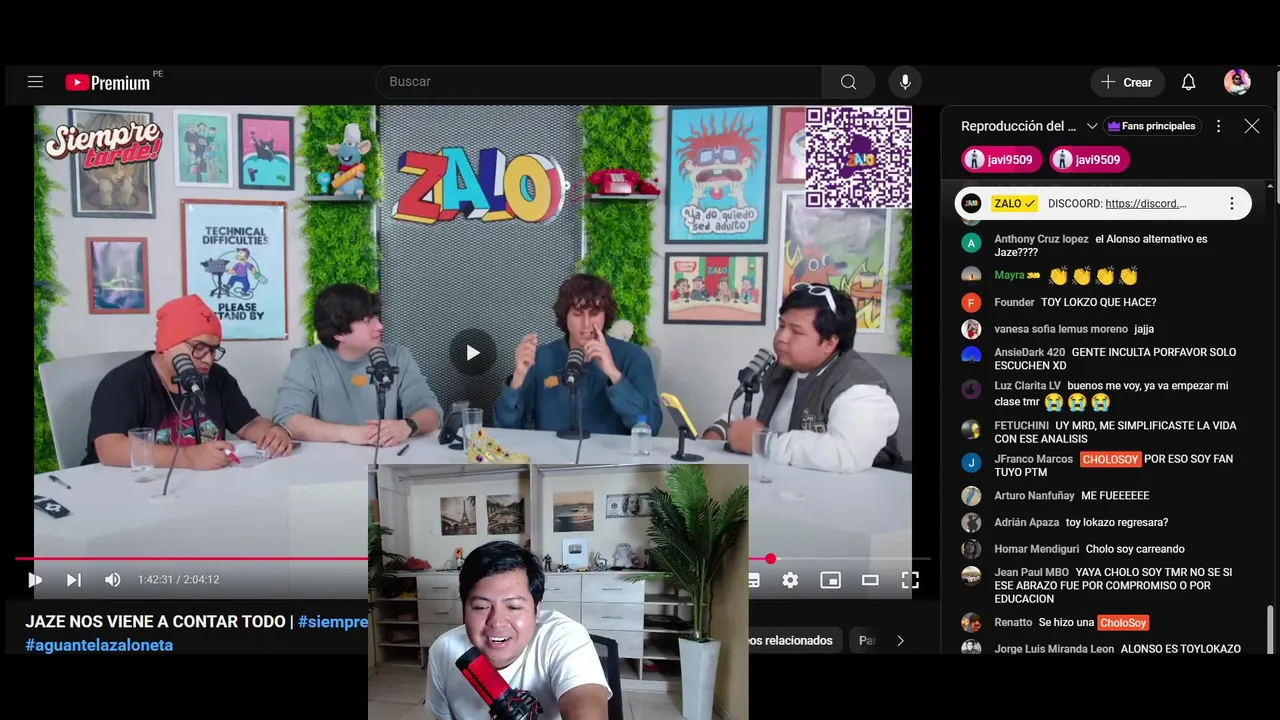1280x720 pixels.
Task: Click Anthony Cruz lopez chat avatar
Action: pos(971,243)
